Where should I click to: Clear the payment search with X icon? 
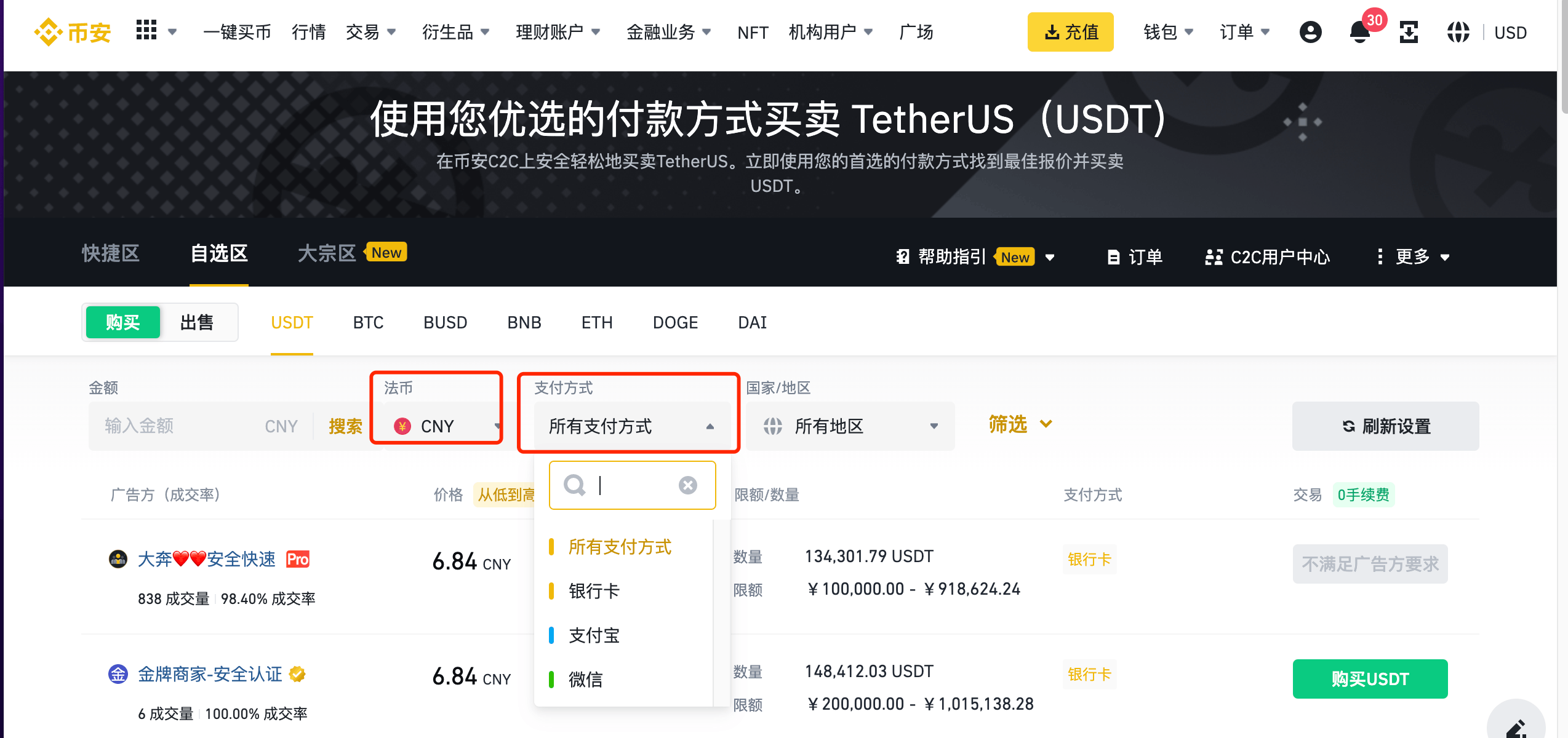(x=687, y=485)
